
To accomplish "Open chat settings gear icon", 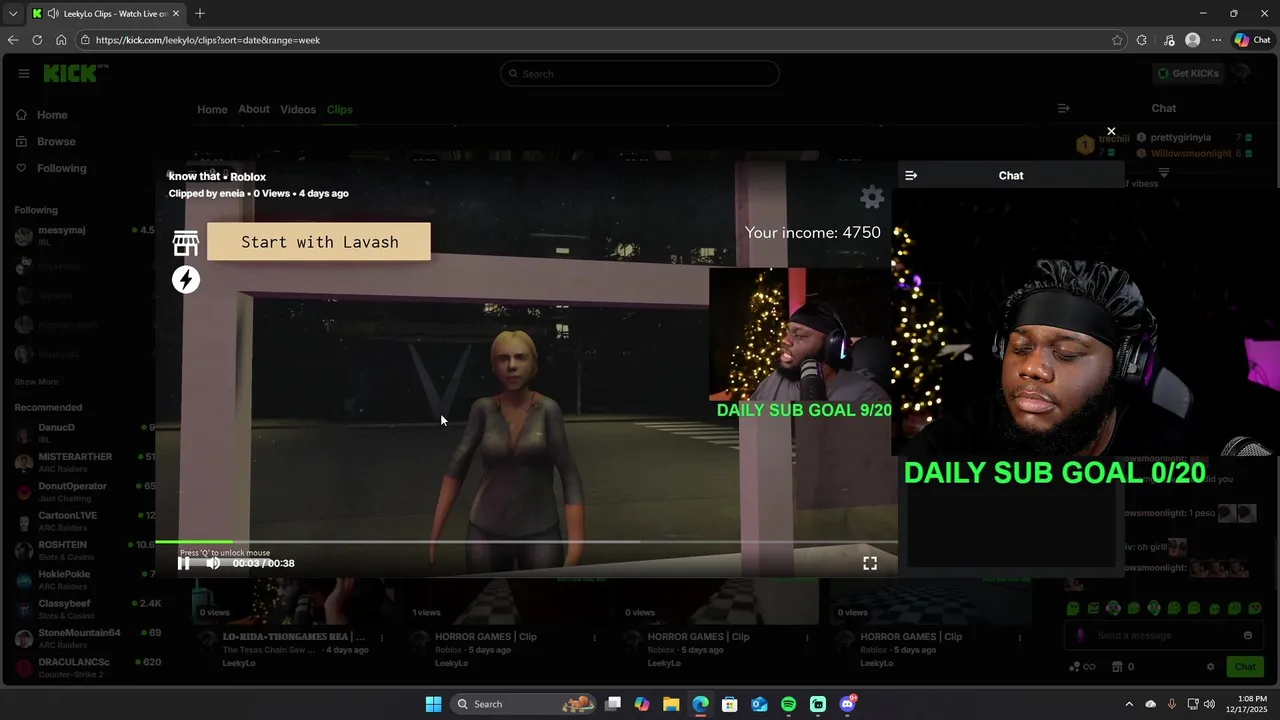I will click(1210, 667).
